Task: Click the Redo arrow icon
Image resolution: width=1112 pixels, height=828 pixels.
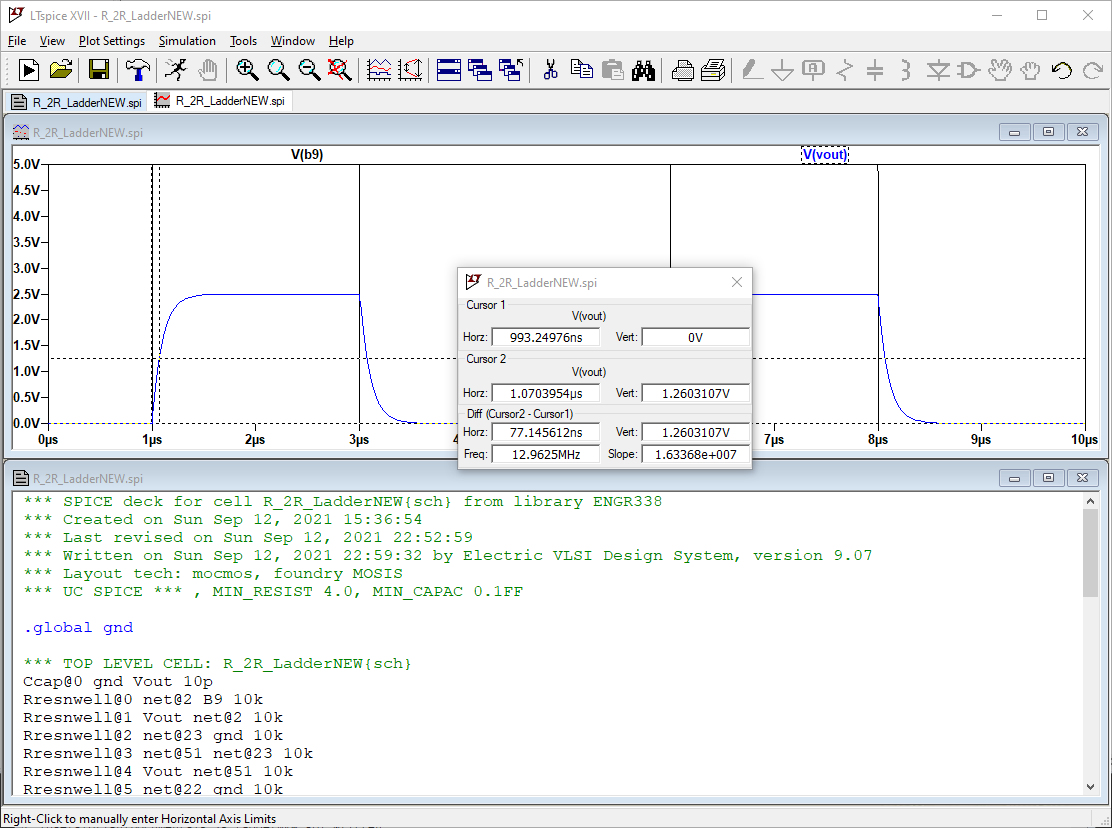Action: tap(1093, 69)
